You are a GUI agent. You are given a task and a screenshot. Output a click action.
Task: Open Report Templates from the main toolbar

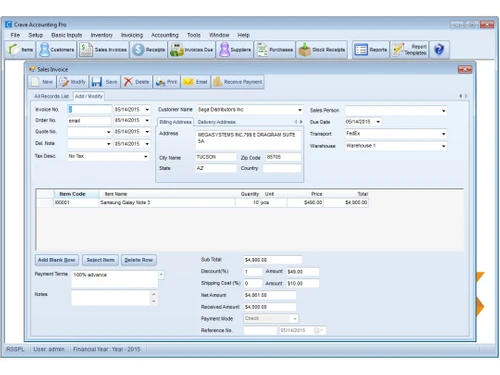(410, 50)
